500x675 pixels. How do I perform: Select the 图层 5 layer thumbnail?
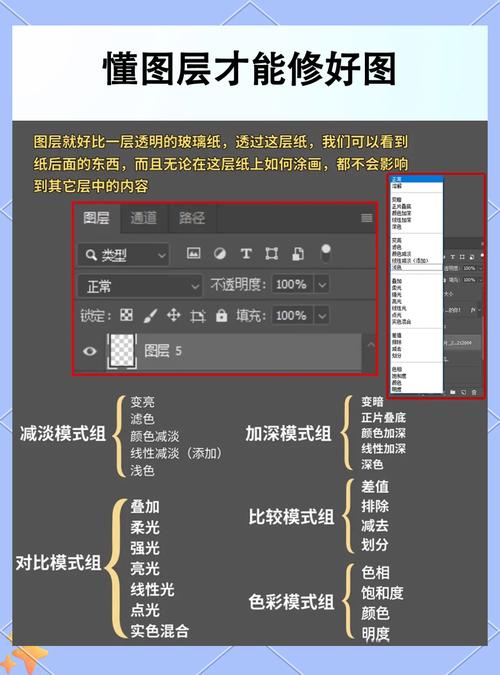pos(122,351)
